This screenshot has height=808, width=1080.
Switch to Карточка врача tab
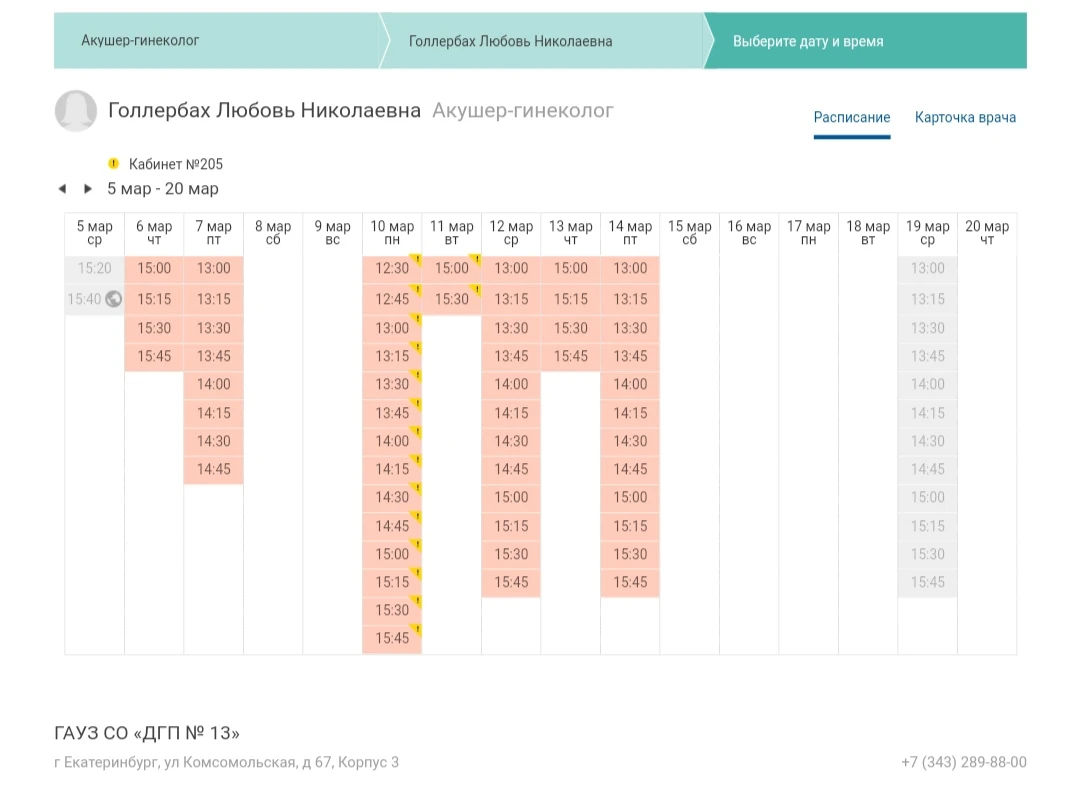click(x=965, y=117)
